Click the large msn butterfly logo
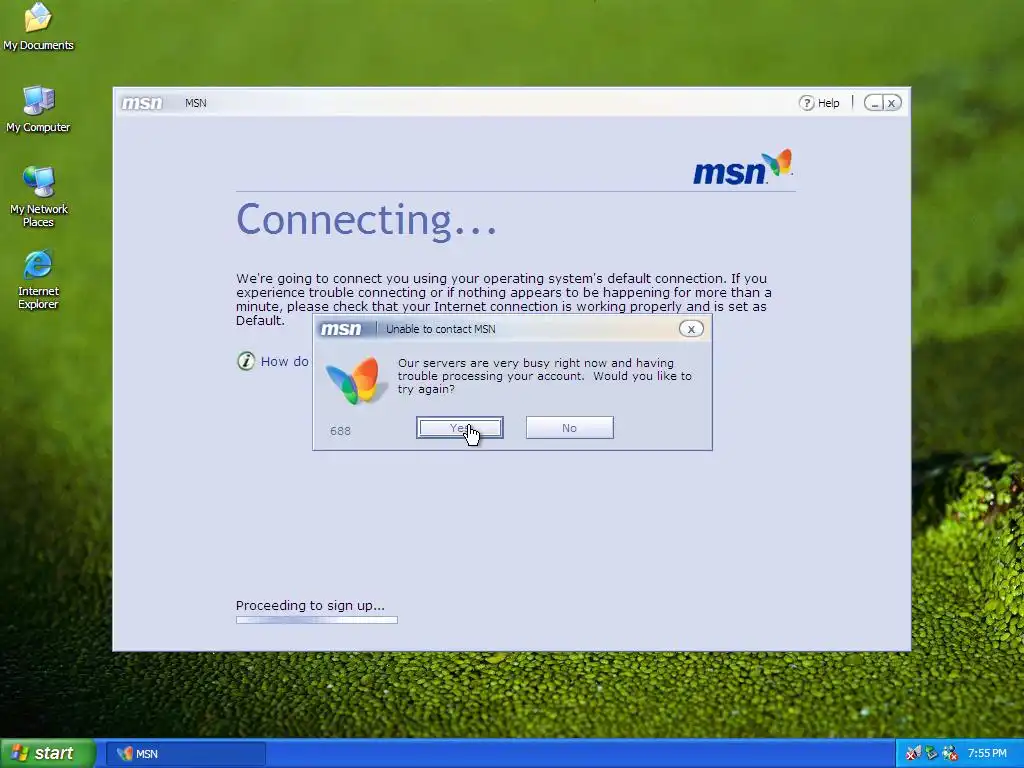This screenshot has height=768, width=1024. point(743,168)
